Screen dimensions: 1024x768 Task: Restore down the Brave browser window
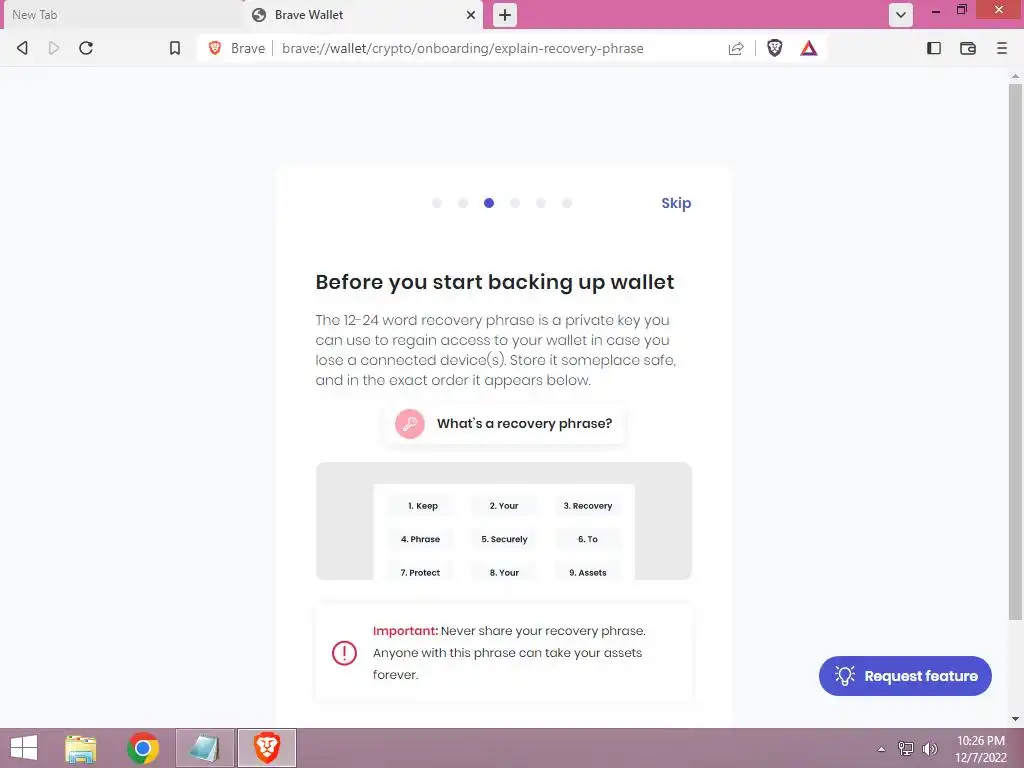coord(962,10)
